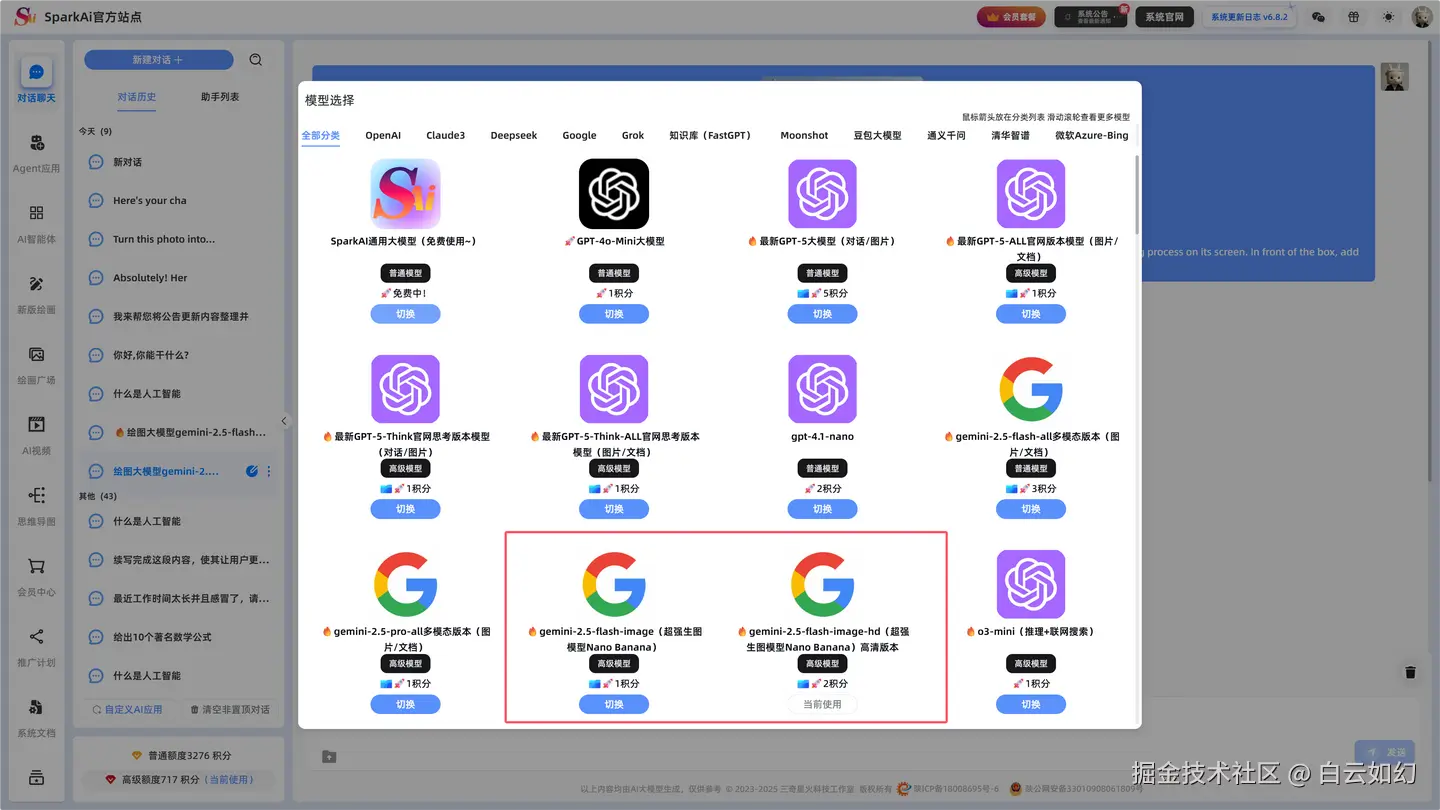Viewport: 1440px width, 810px height.
Task: Toggle the light/dark theme sun icon
Action: pos(1388,17)
